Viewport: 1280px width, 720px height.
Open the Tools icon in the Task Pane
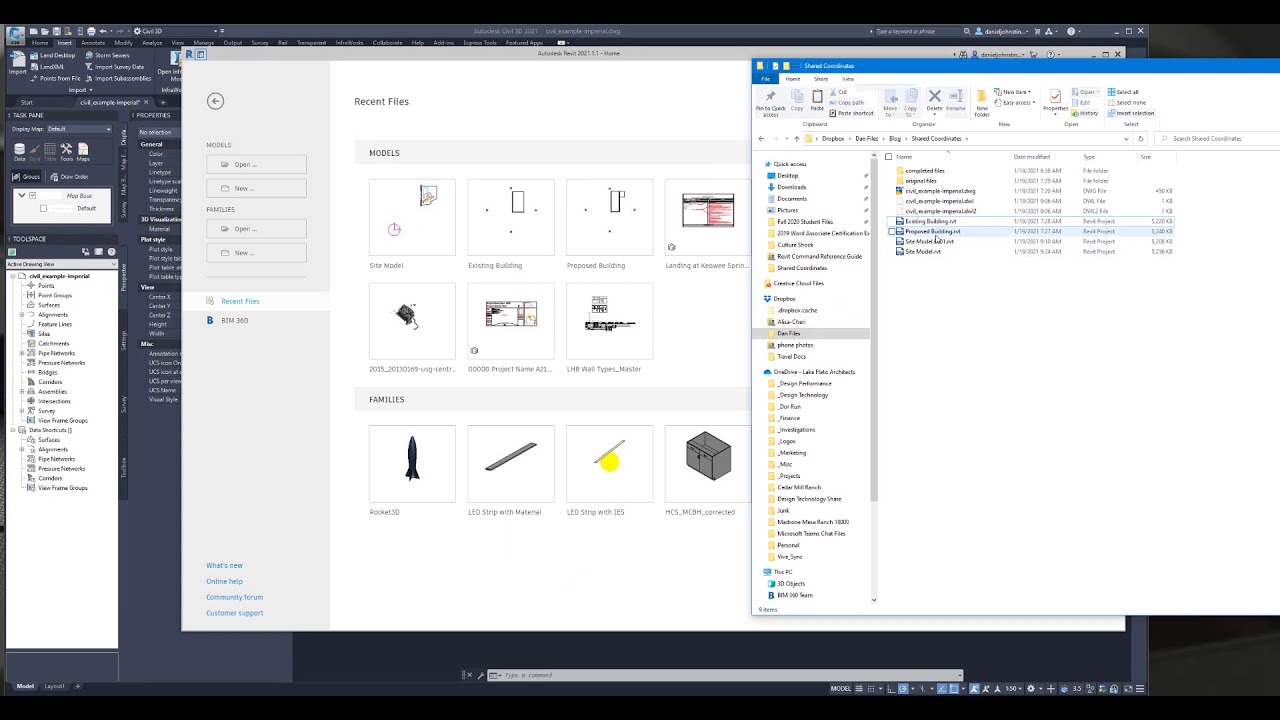click(66, 151)
